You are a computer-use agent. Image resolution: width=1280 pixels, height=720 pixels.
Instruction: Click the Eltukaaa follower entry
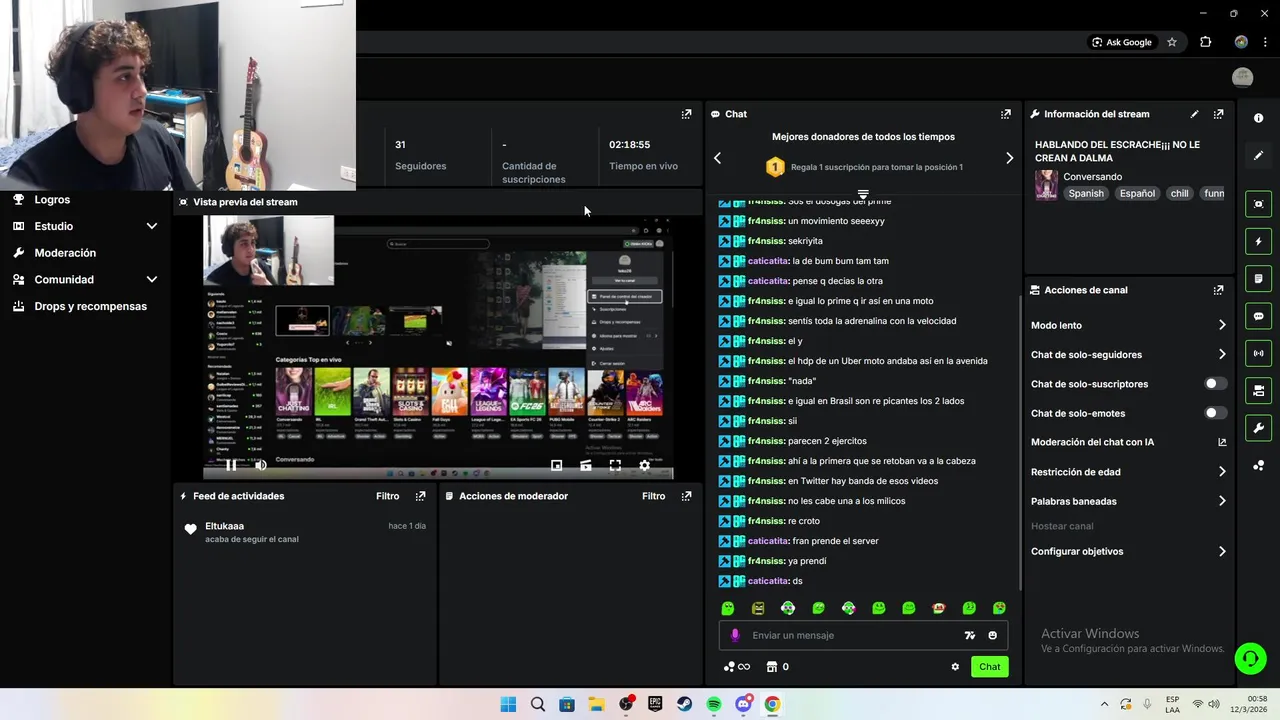[305, 532]
